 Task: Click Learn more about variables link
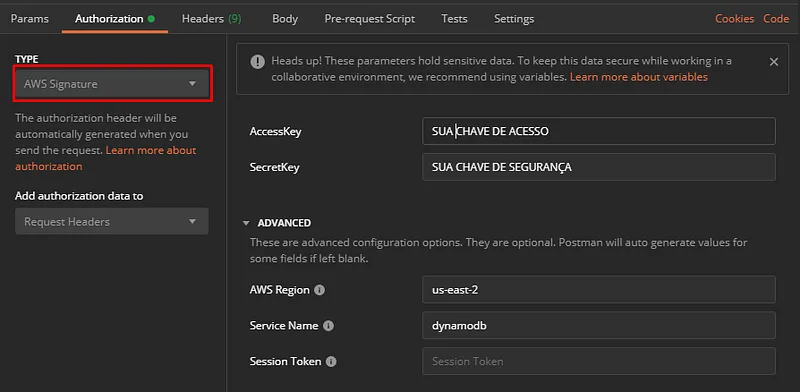tap(639, 77)
